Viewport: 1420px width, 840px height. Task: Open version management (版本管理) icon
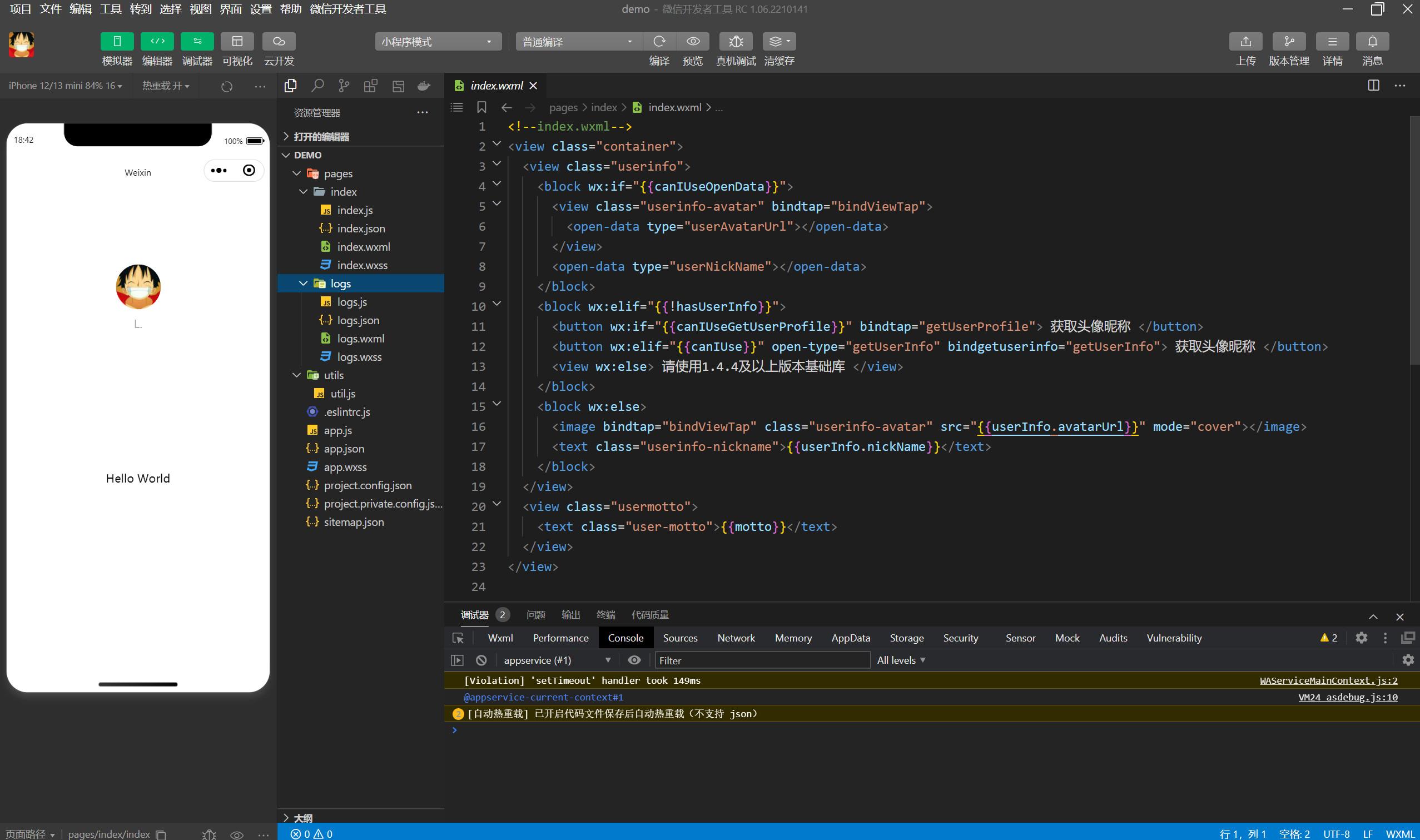(x=1288, y=41)
